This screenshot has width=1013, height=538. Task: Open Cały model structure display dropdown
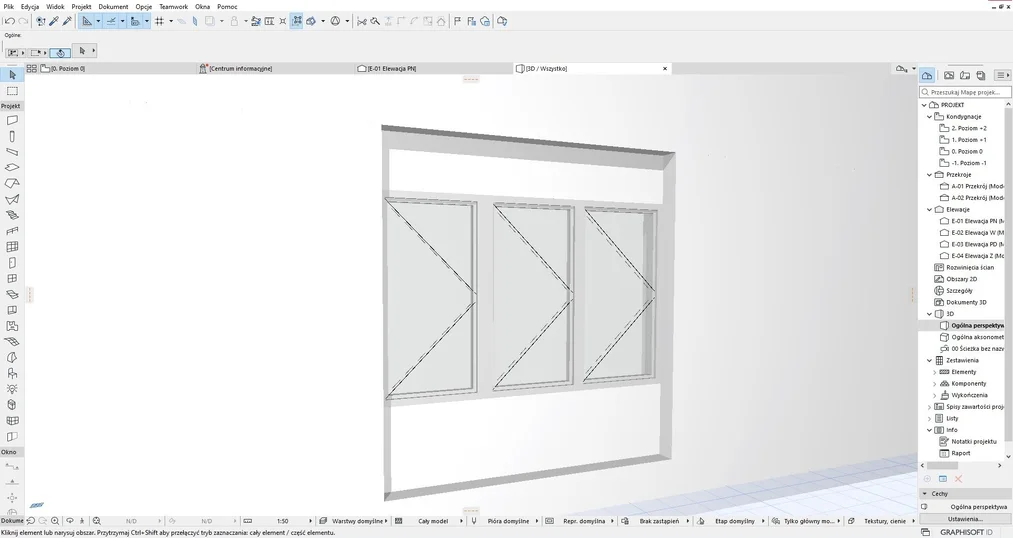point(430,521)
